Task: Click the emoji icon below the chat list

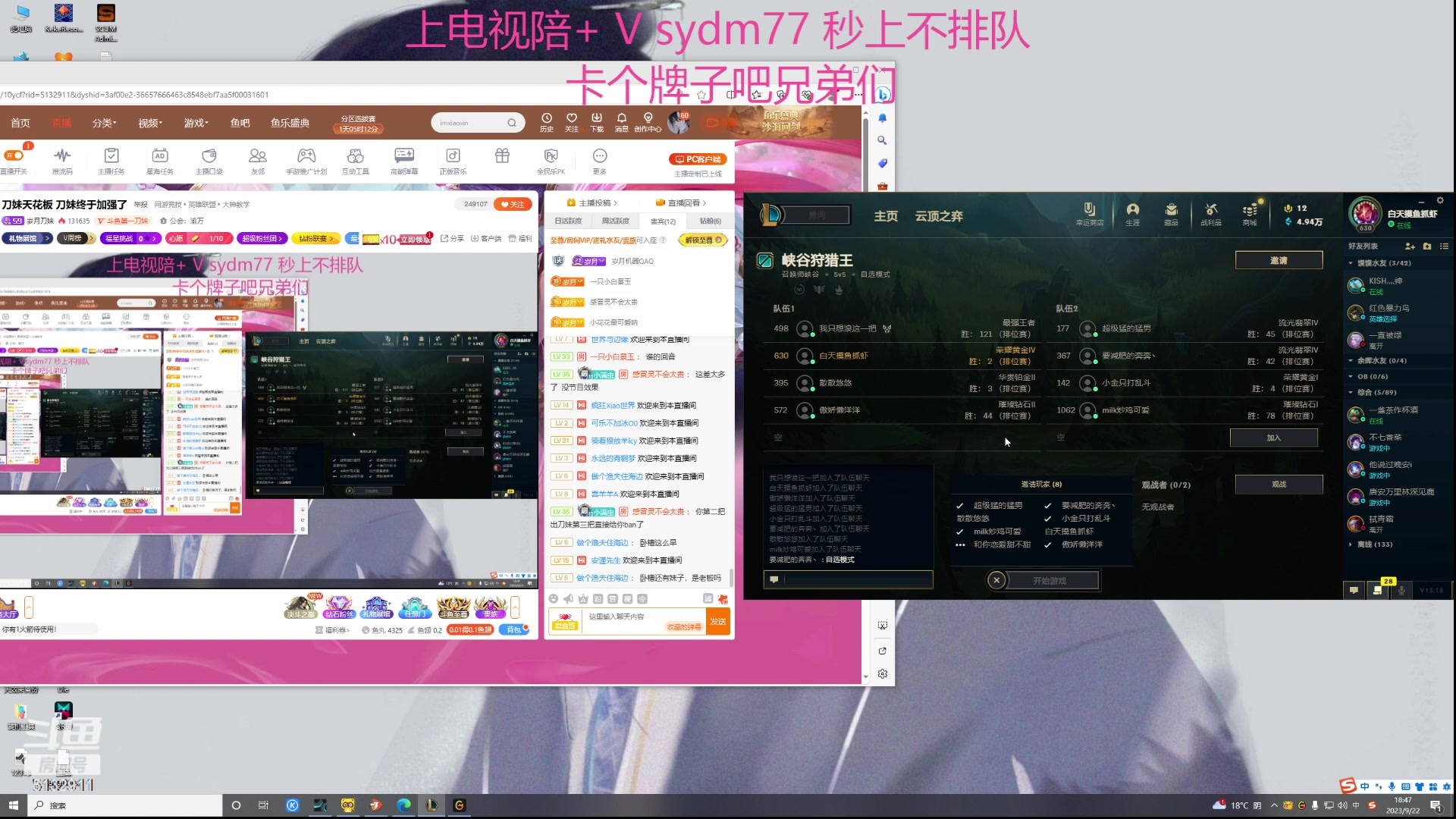Action: click(554, 599)
